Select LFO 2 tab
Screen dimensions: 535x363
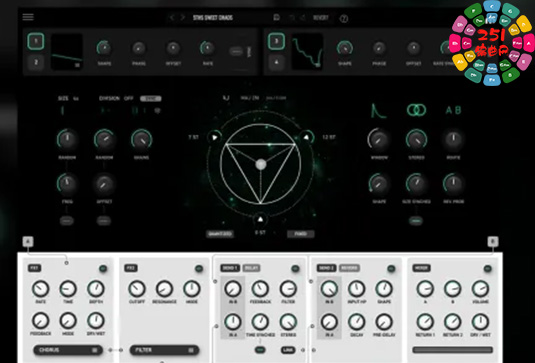(36, 62)
